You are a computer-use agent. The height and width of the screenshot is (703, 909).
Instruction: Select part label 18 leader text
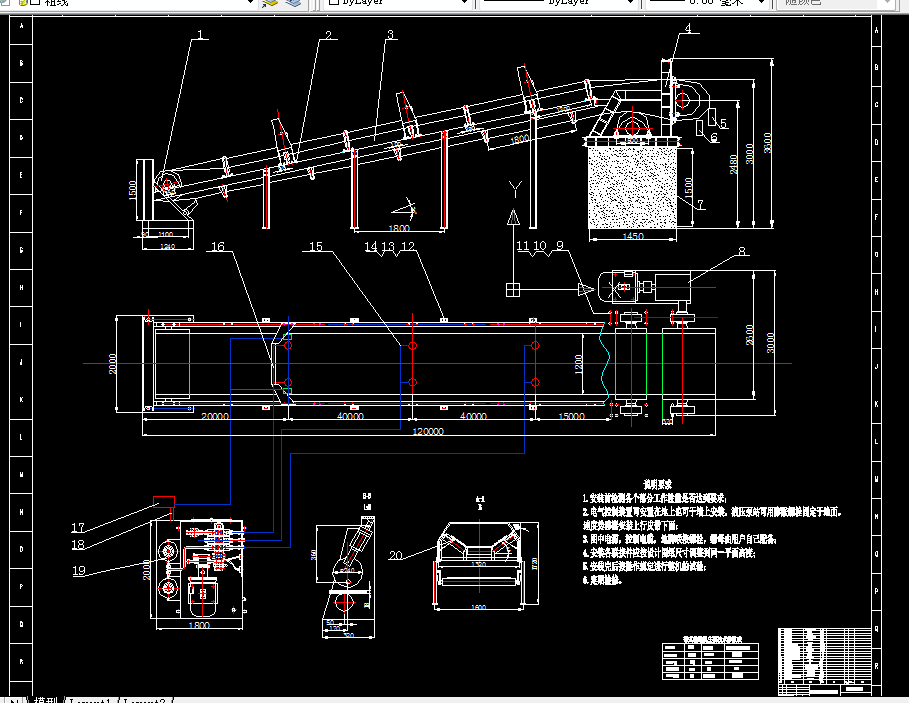[x=78, y=544]
